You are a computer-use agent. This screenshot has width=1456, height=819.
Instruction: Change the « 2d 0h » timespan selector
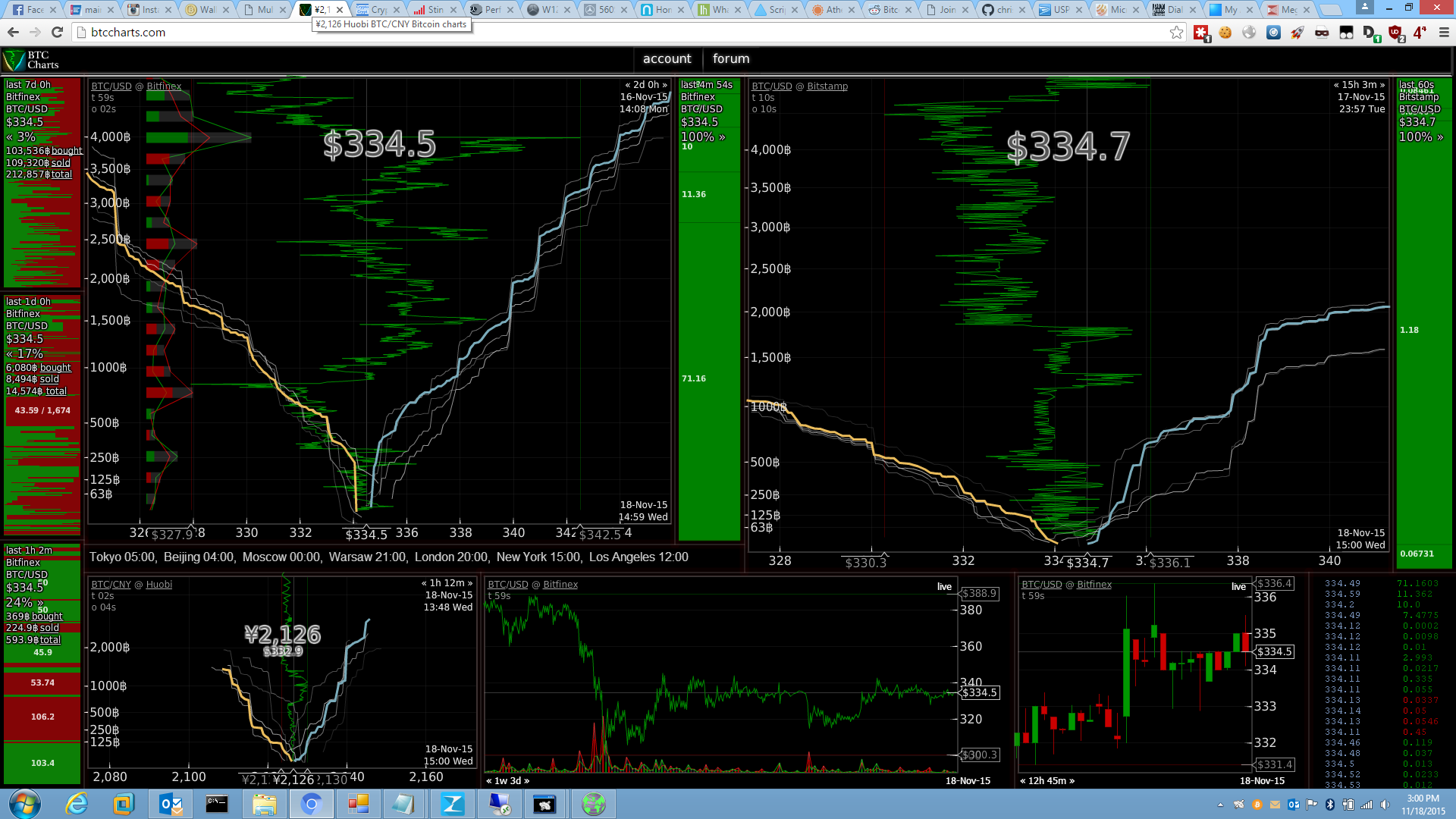pyautogui.click(x=645, y=85)
